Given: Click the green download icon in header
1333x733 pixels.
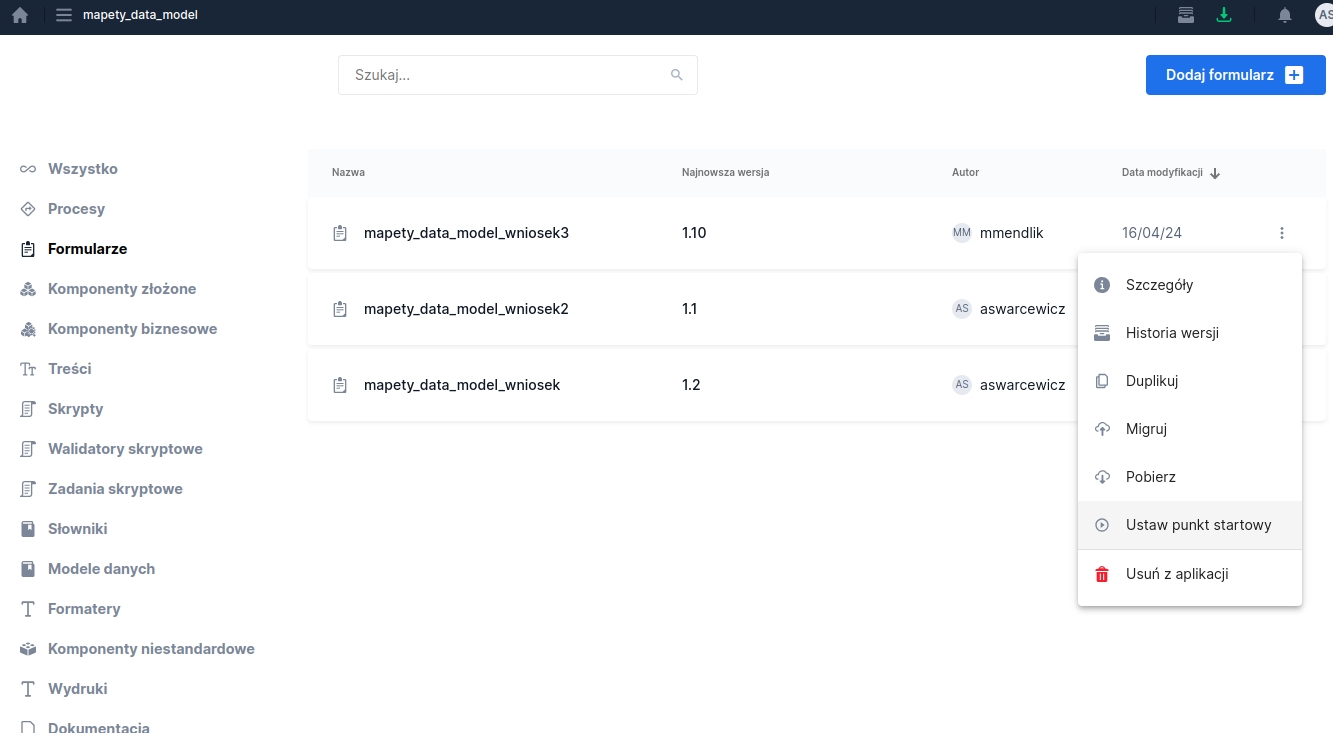Looking at the screenshot, I should 1223,15.
